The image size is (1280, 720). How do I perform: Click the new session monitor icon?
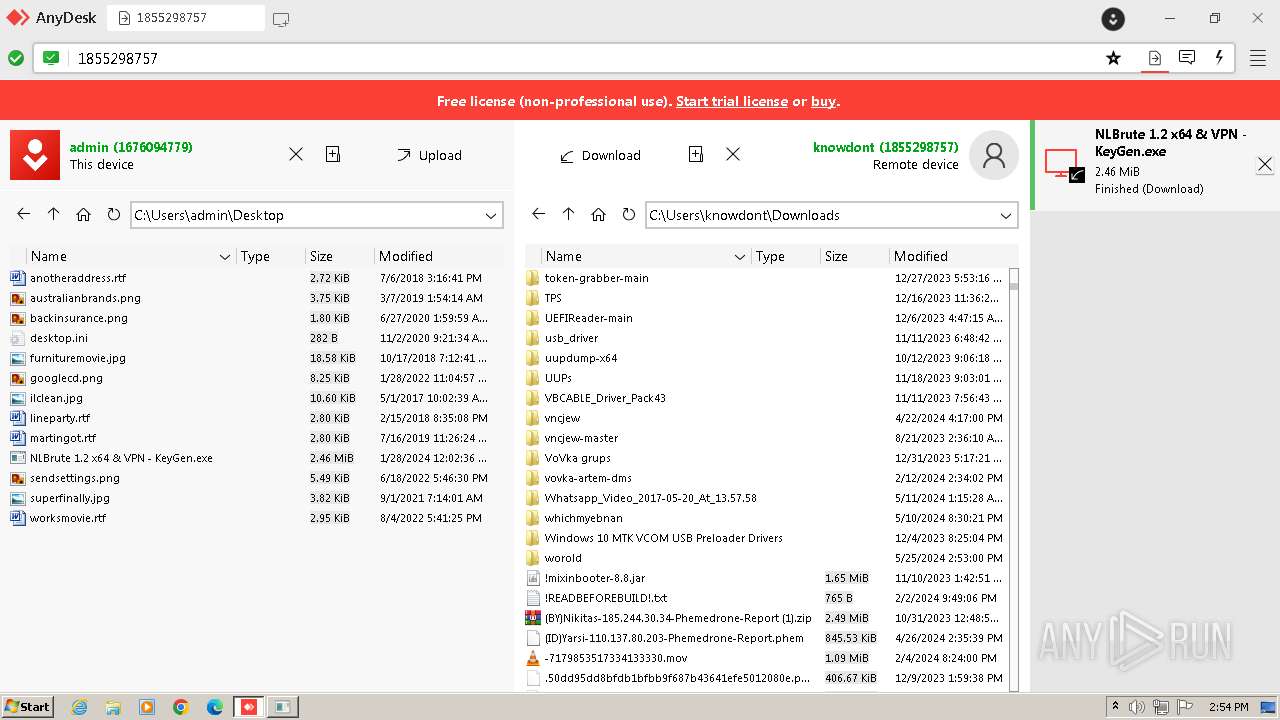tap(281, 18)
